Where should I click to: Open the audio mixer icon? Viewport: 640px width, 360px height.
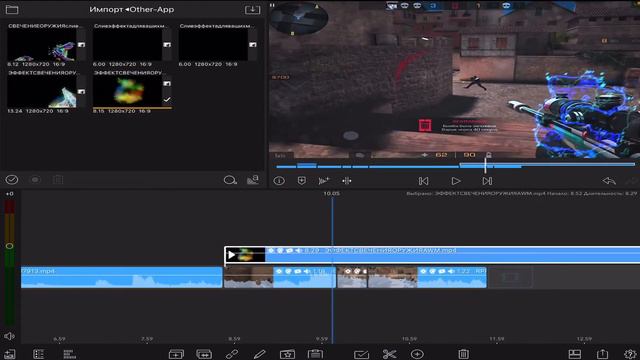(x=69, y=354)
